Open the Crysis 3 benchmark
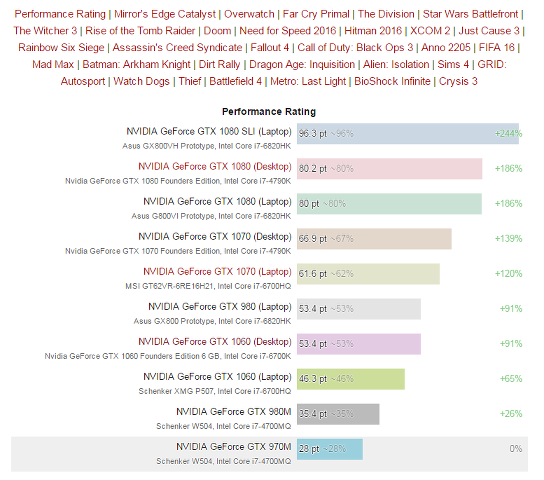 pyautogui.click(x=458, y=82)
